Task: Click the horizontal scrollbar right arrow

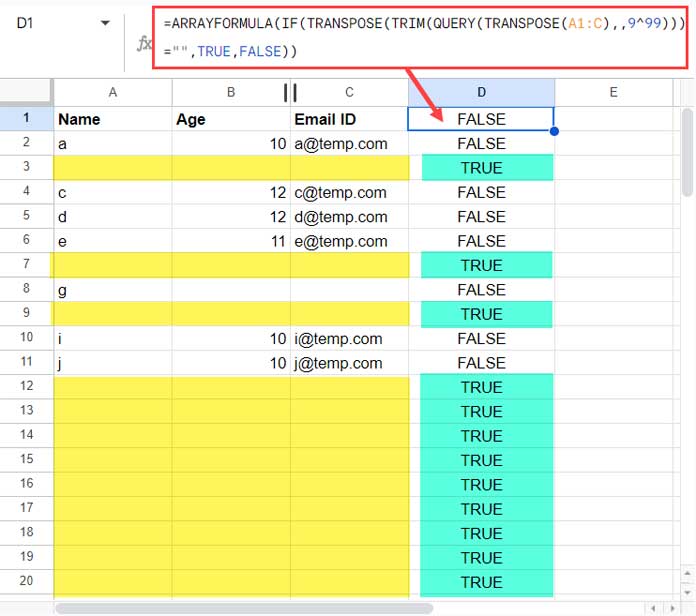Action: pos(672,608)
